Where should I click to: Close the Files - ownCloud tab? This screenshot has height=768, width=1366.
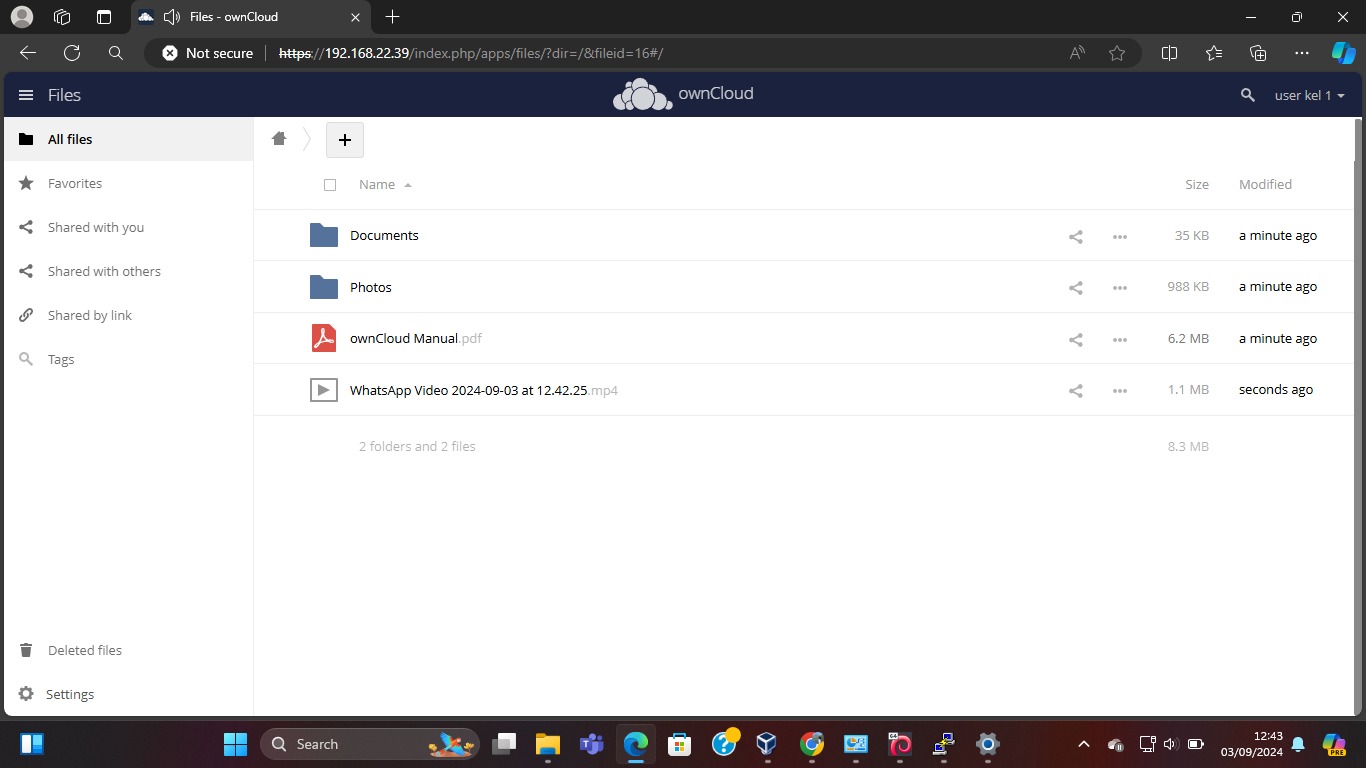tap(355, 17)
